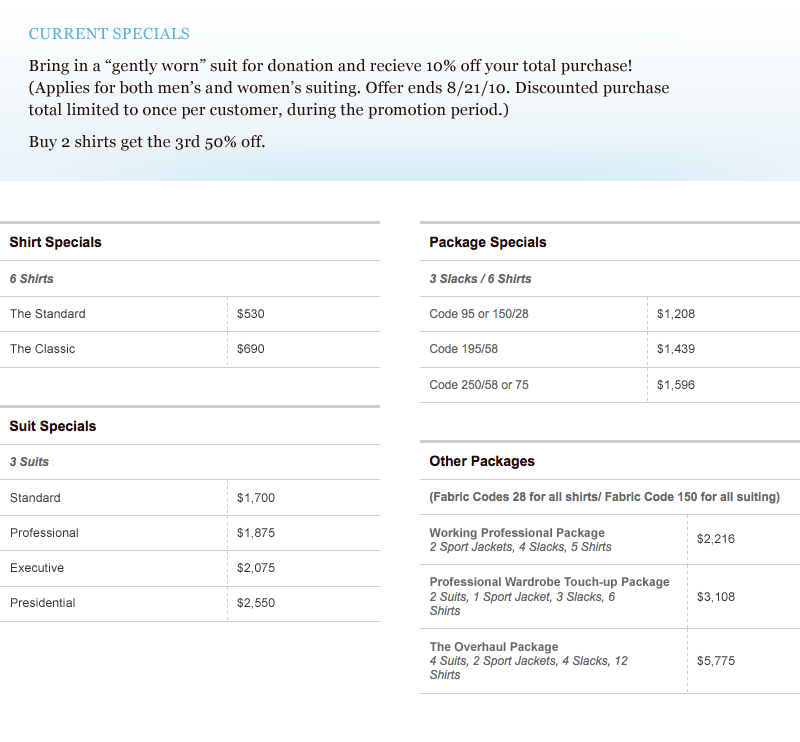Select The Overhaul Package title
800x742 pixels.
(x=494, y=647)
